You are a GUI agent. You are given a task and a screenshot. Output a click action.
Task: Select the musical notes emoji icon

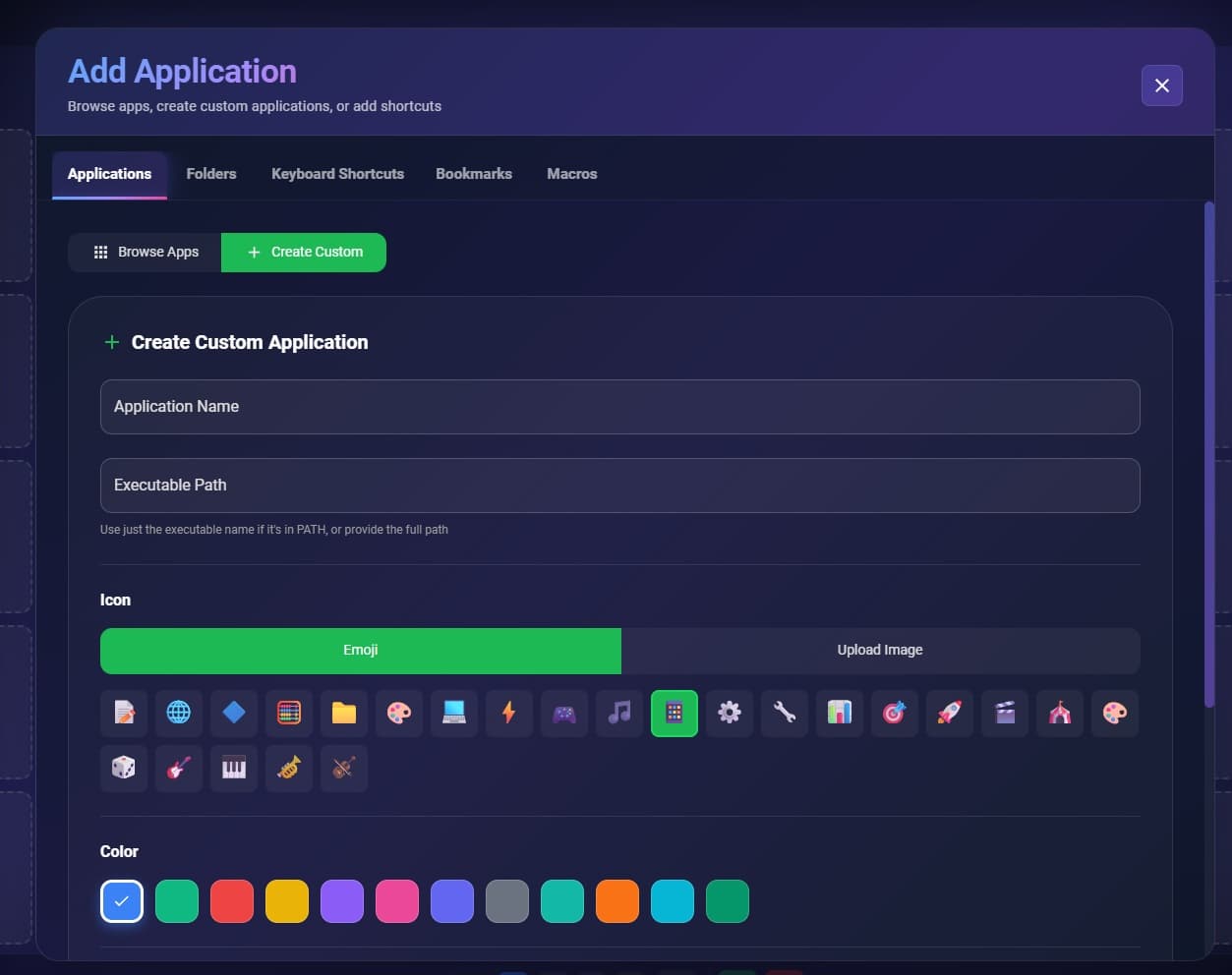(x=618, y=713)
